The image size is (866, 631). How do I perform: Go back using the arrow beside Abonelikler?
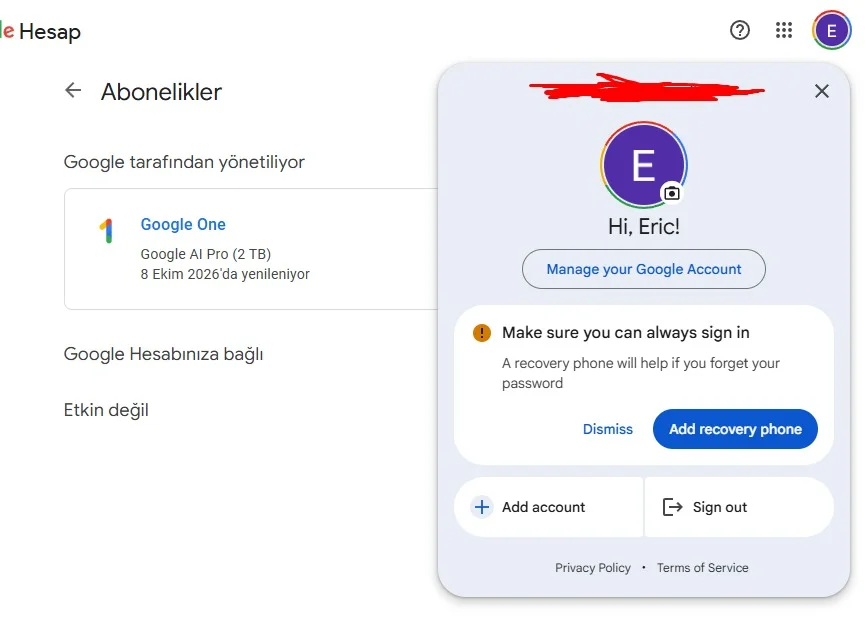(x=73, y=91)
